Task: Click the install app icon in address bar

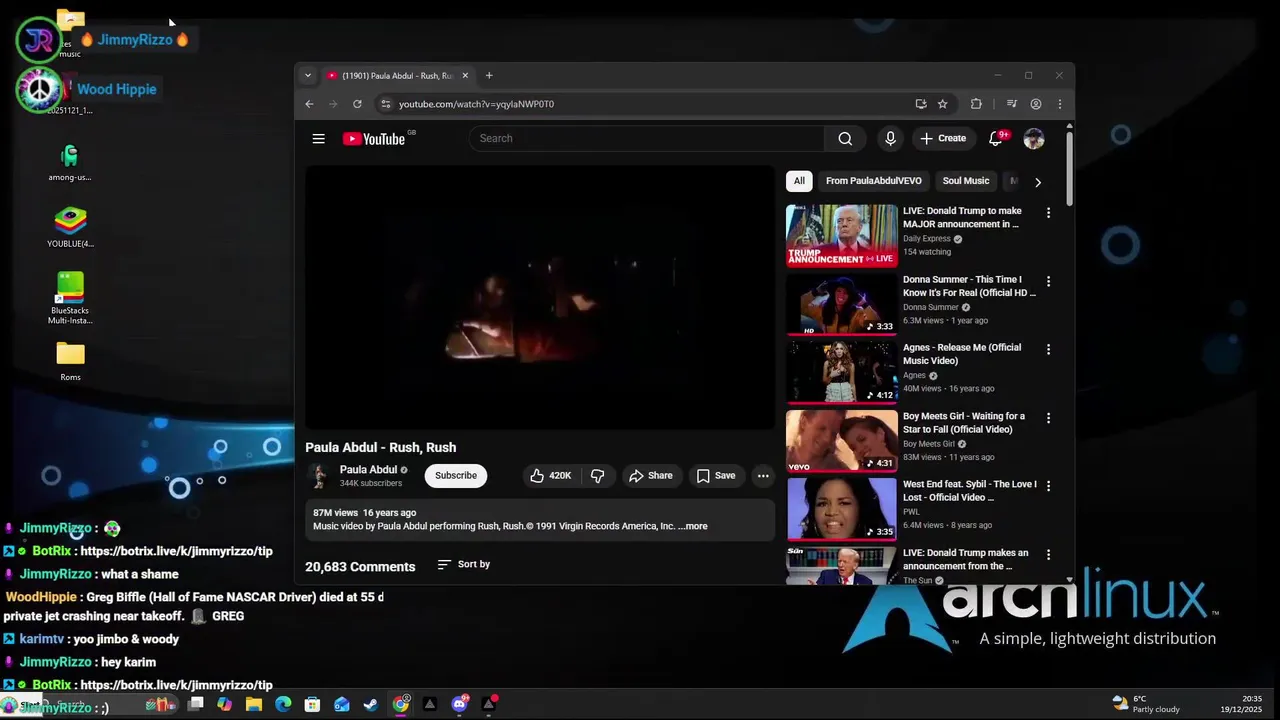Action: click(x=920, y=104)
